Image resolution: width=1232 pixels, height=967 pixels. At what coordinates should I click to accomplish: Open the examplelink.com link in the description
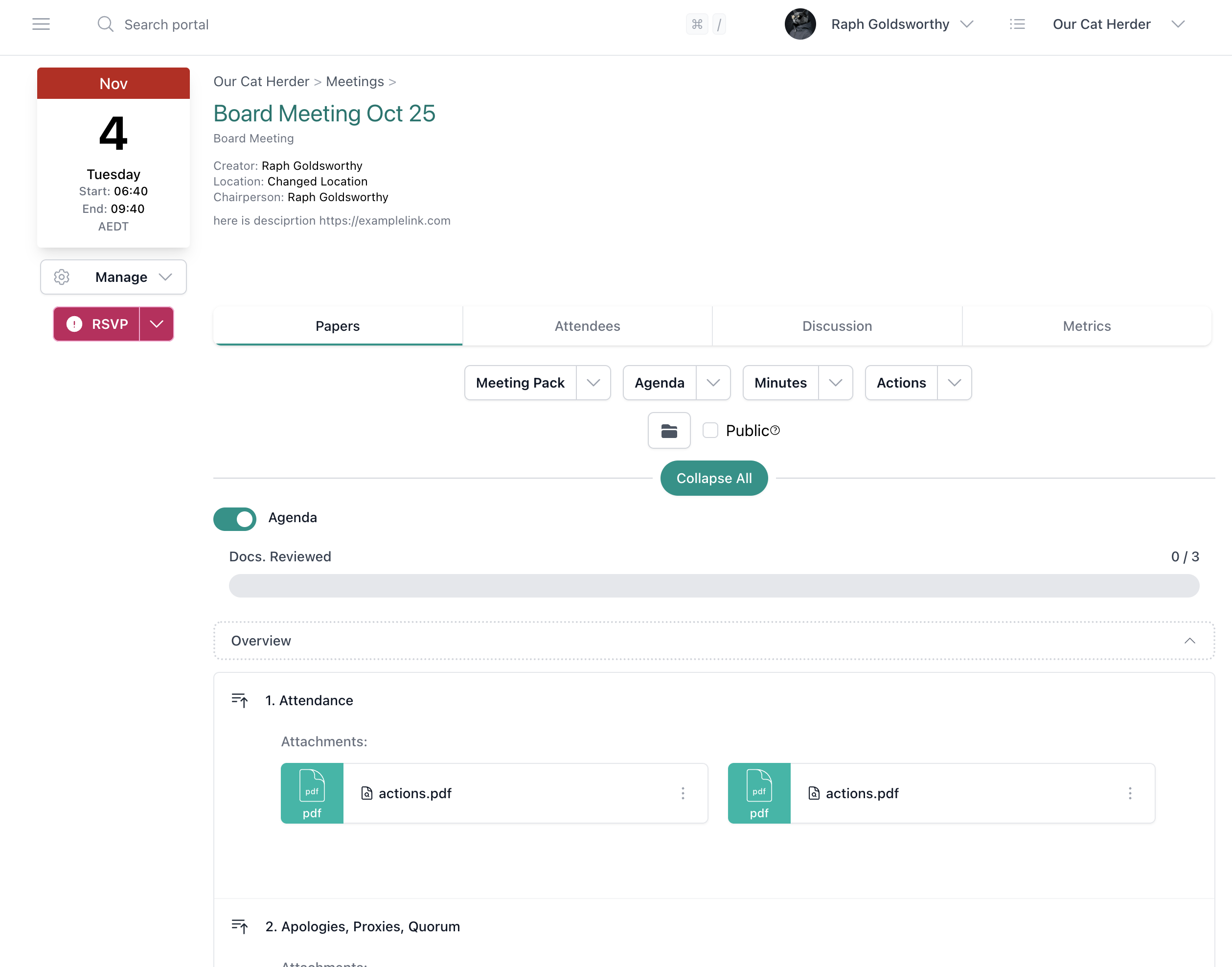click(x=384, y=220)
